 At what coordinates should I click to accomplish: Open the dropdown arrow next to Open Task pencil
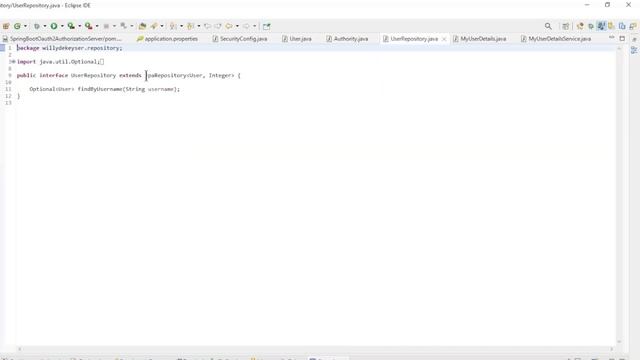coord(162,26)
